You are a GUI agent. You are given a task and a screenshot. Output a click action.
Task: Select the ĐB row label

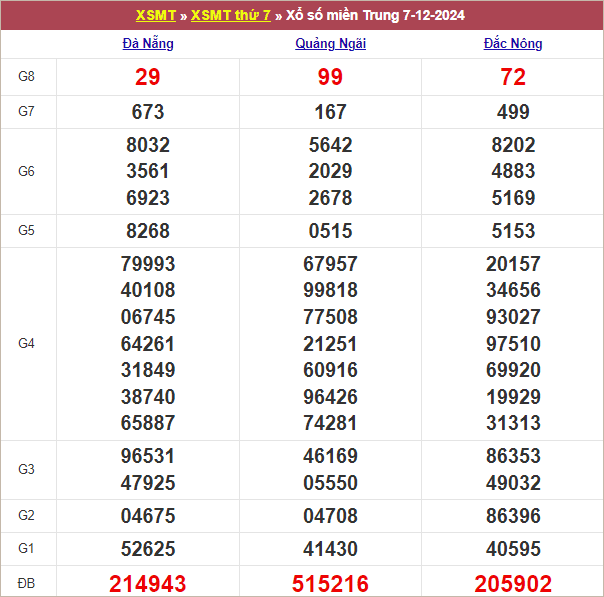26,583
